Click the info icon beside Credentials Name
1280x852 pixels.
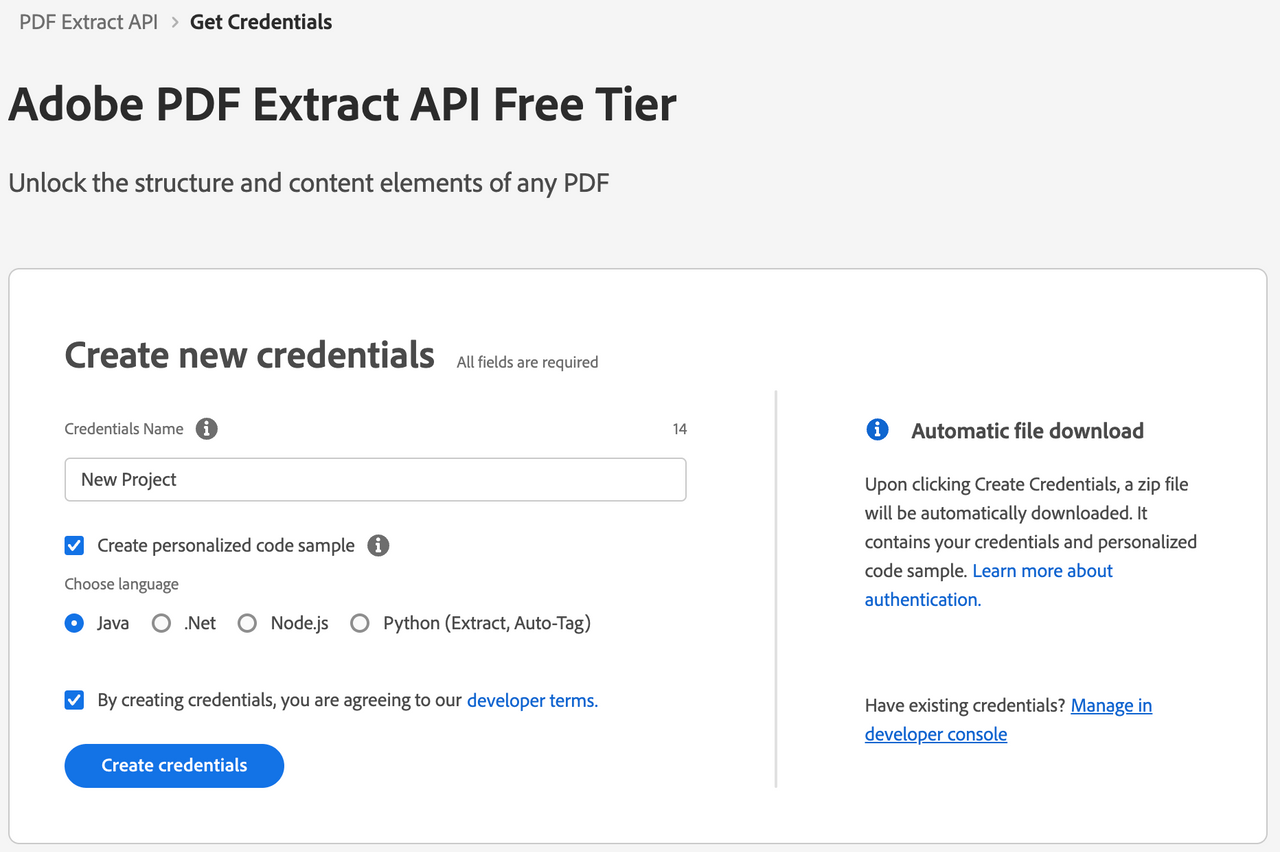tap(207, 429)
